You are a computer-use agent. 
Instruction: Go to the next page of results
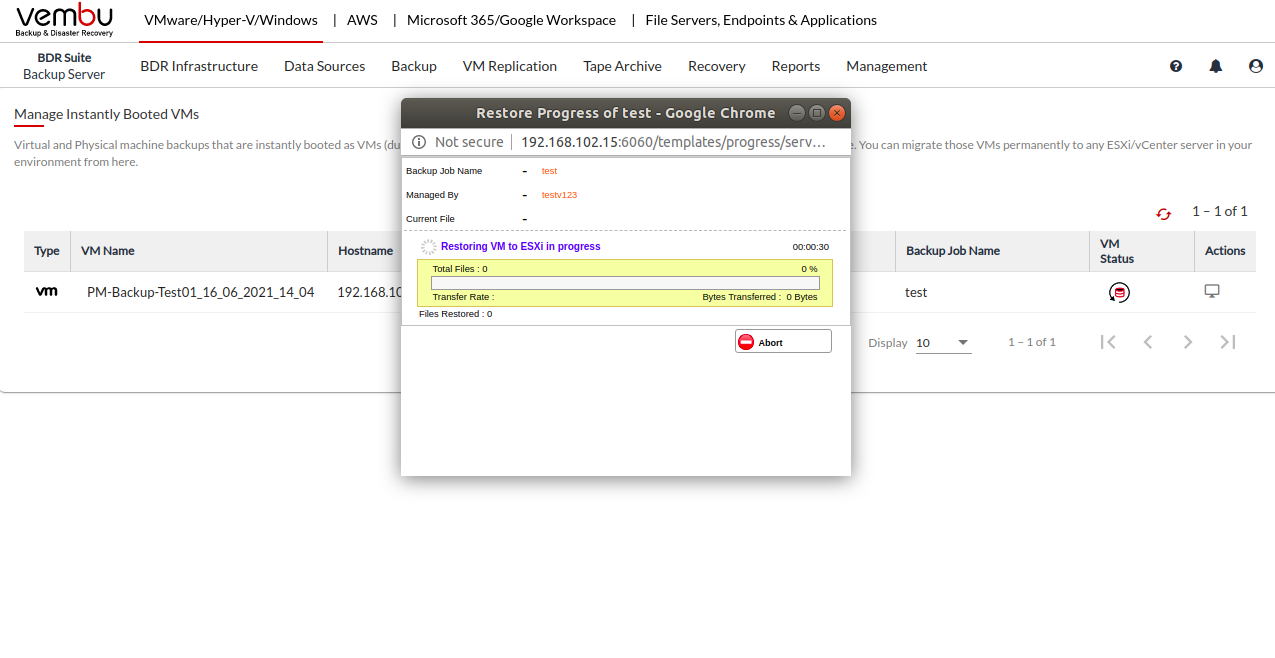tap(1188, 342)
